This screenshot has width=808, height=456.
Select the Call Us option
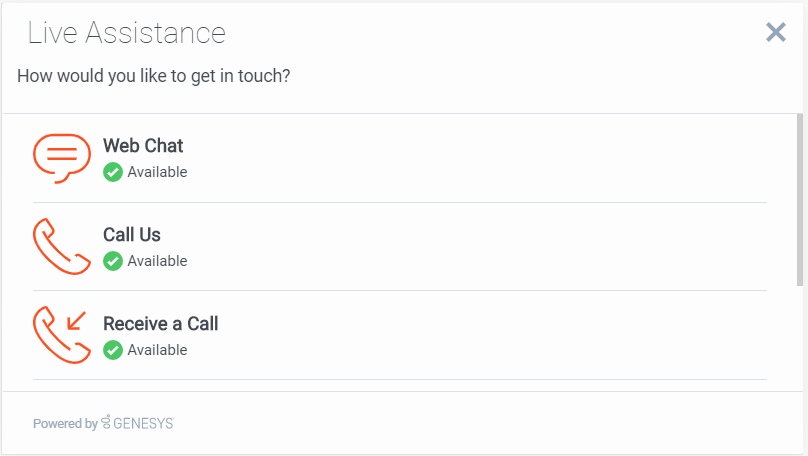click(x=132, y=235)
